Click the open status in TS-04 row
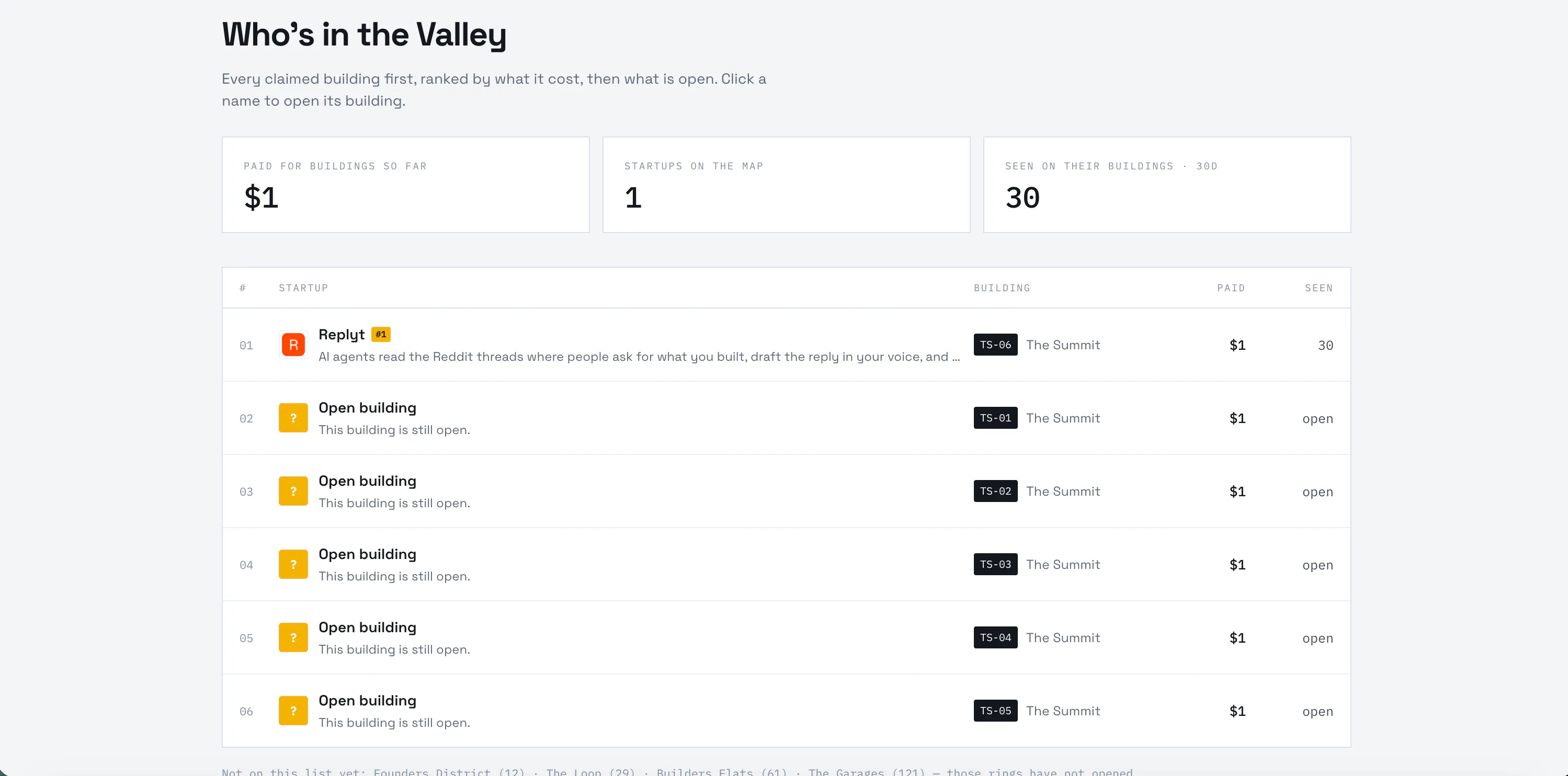The image size is (1568, 776). click(x=1317, y=638)
